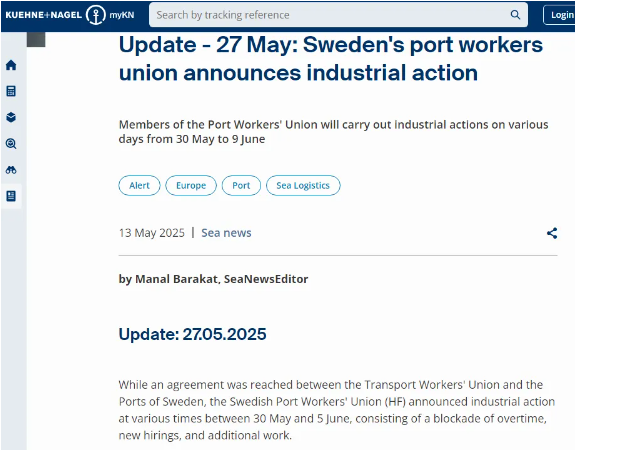Viewport: 629px width, 450px height.
Task: Click the myKN label in header
Action: point(122,15)
